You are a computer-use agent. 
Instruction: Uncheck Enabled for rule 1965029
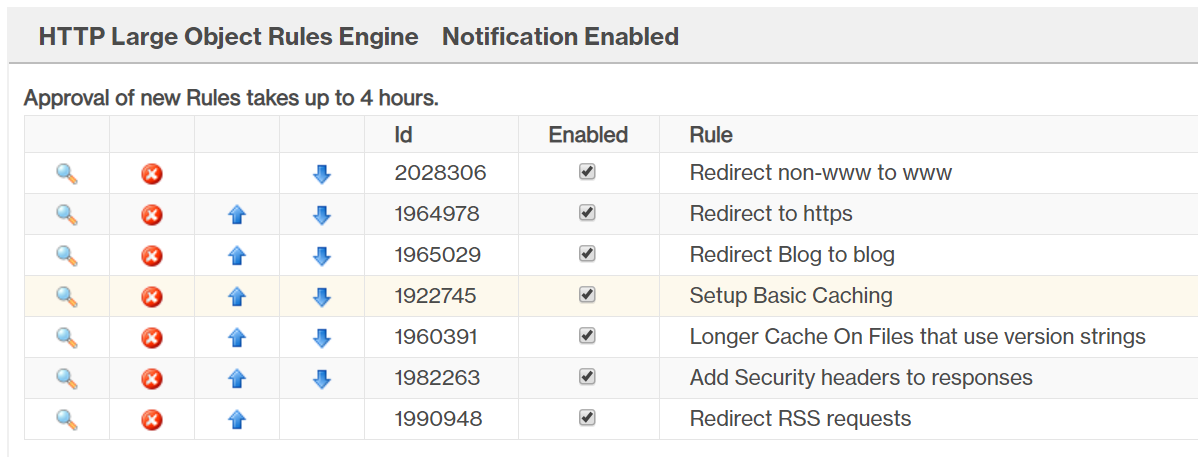[x=588, y=254]
